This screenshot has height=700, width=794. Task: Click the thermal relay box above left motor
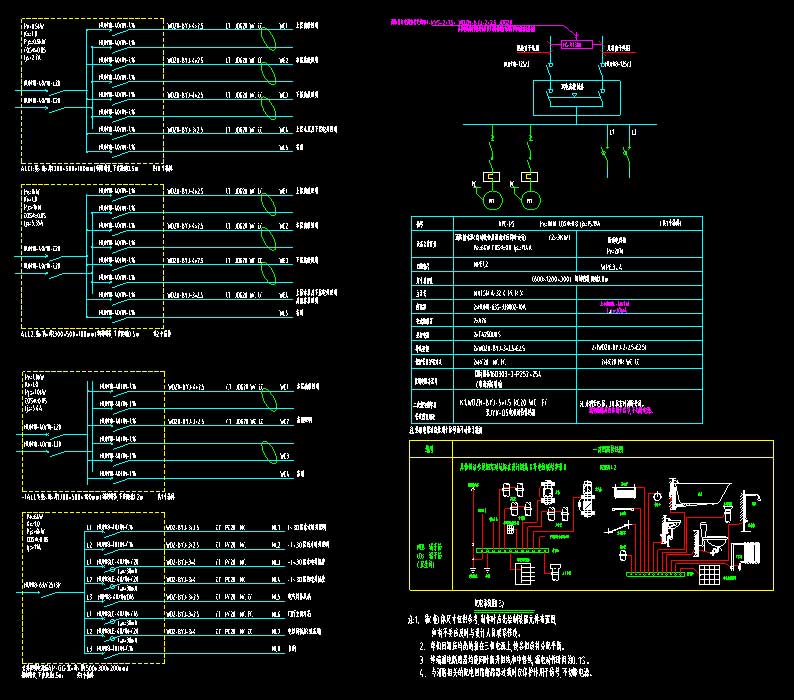coord(491,177)
